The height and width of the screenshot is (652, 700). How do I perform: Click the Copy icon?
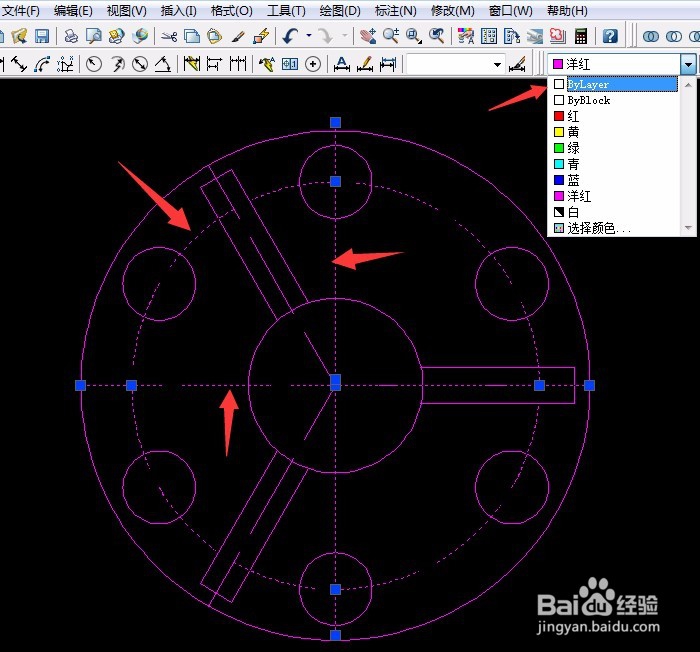[192, 36]
